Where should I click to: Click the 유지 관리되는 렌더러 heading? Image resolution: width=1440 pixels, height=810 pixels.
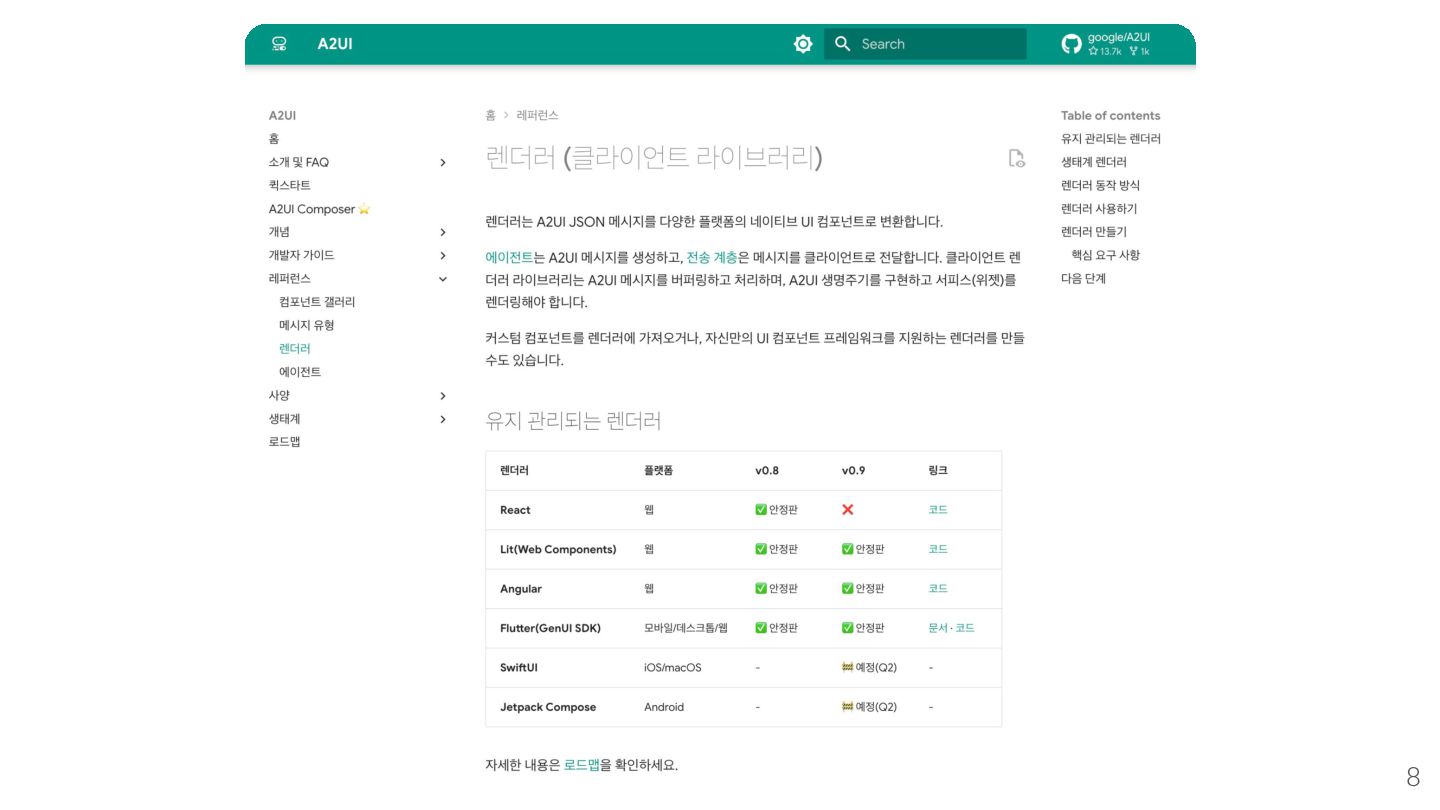click(x=574, y=421)
